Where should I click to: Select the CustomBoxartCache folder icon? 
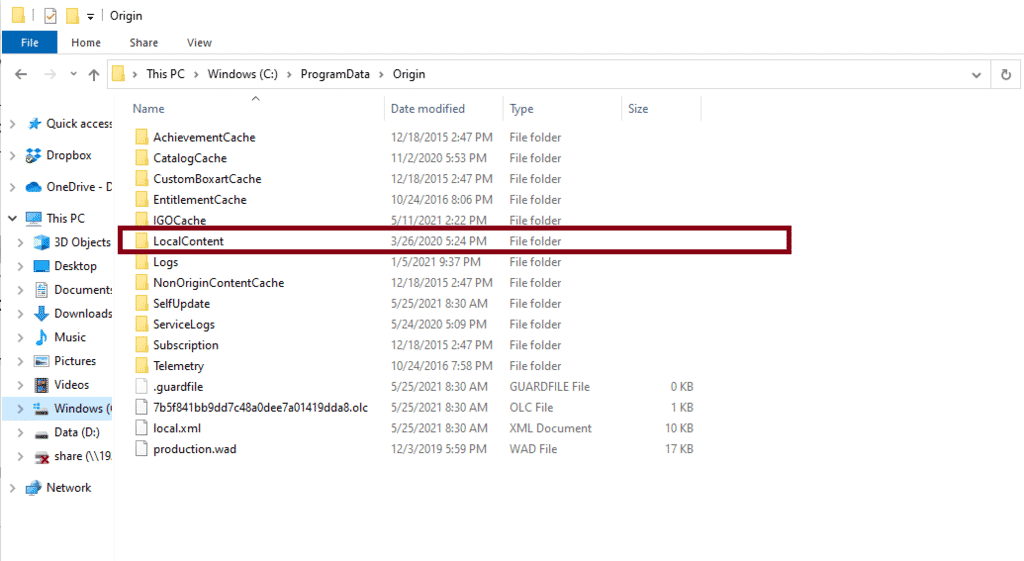(142, 179)
